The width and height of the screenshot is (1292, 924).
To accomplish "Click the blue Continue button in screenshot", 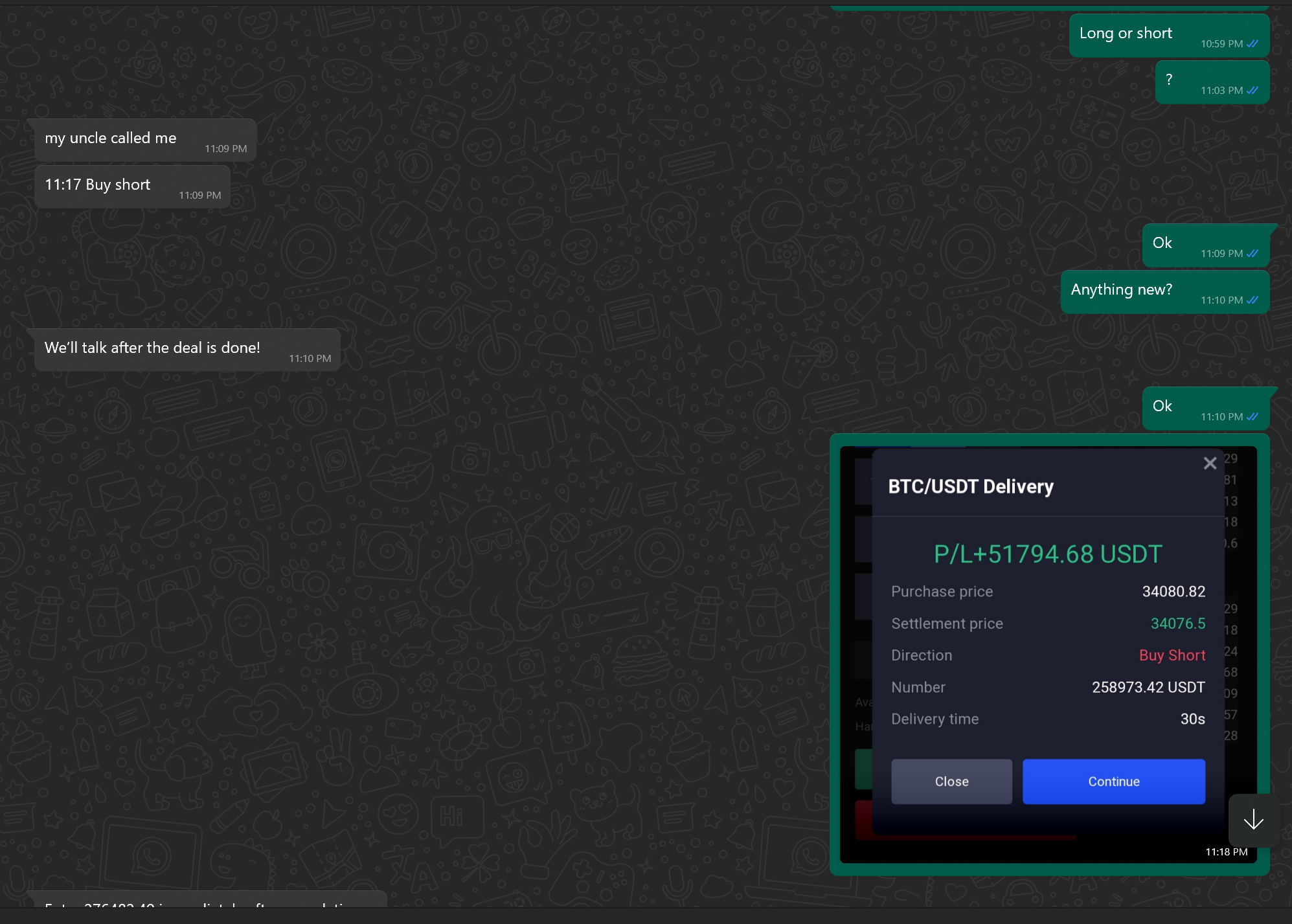I will pyautogui.click(x=1113, y=782).
